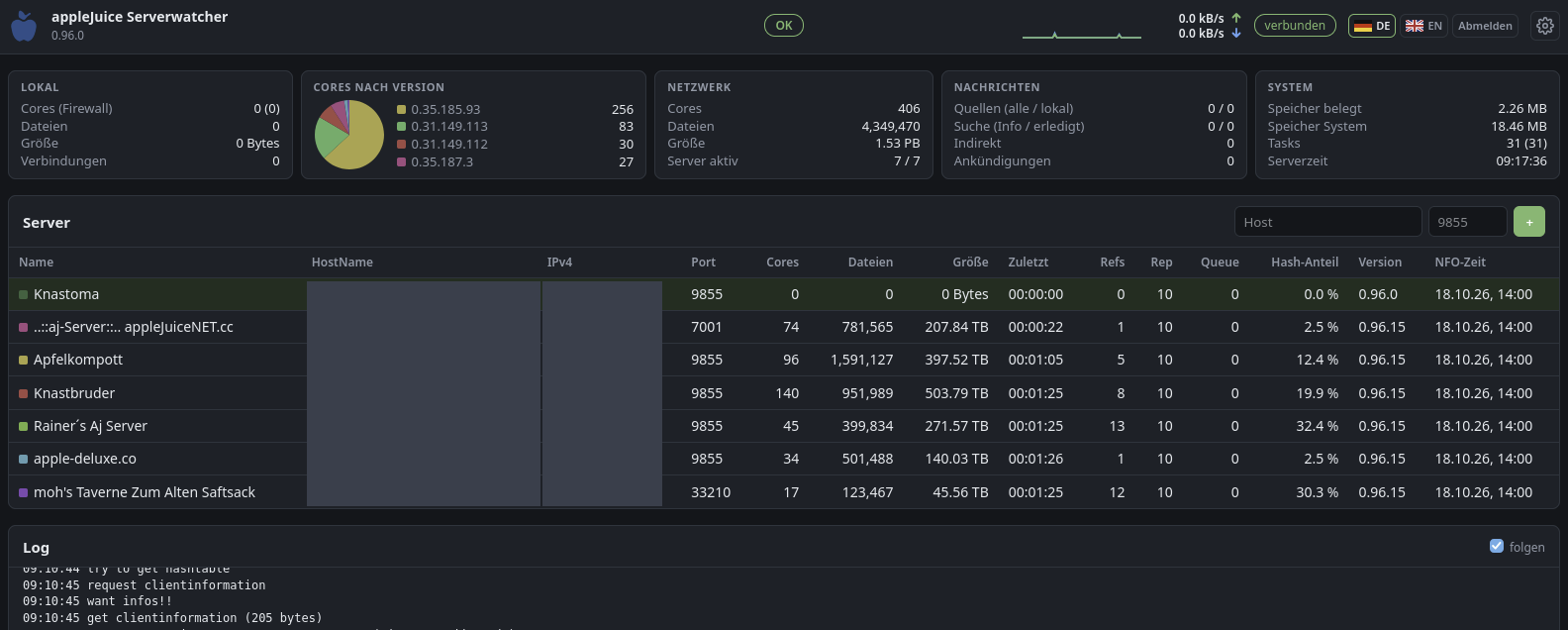1568x630 pixels.
Task: Select the Apfelkompott server name
Action: coord(78,360)
